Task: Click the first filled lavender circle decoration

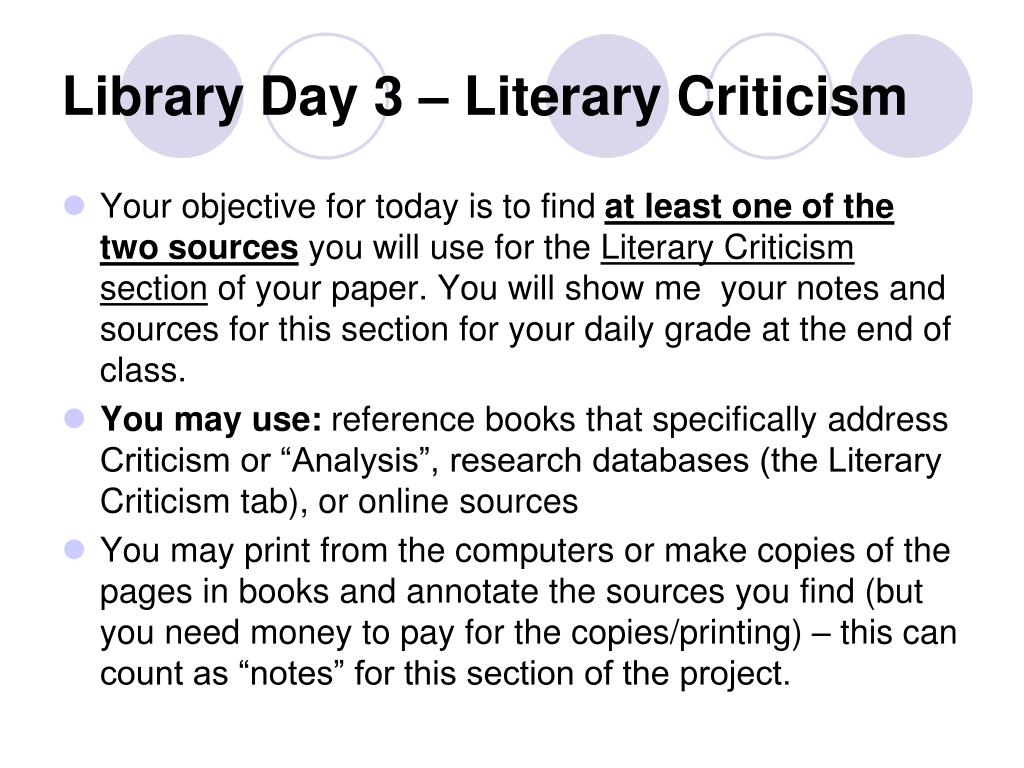Action: pos(183,96)
